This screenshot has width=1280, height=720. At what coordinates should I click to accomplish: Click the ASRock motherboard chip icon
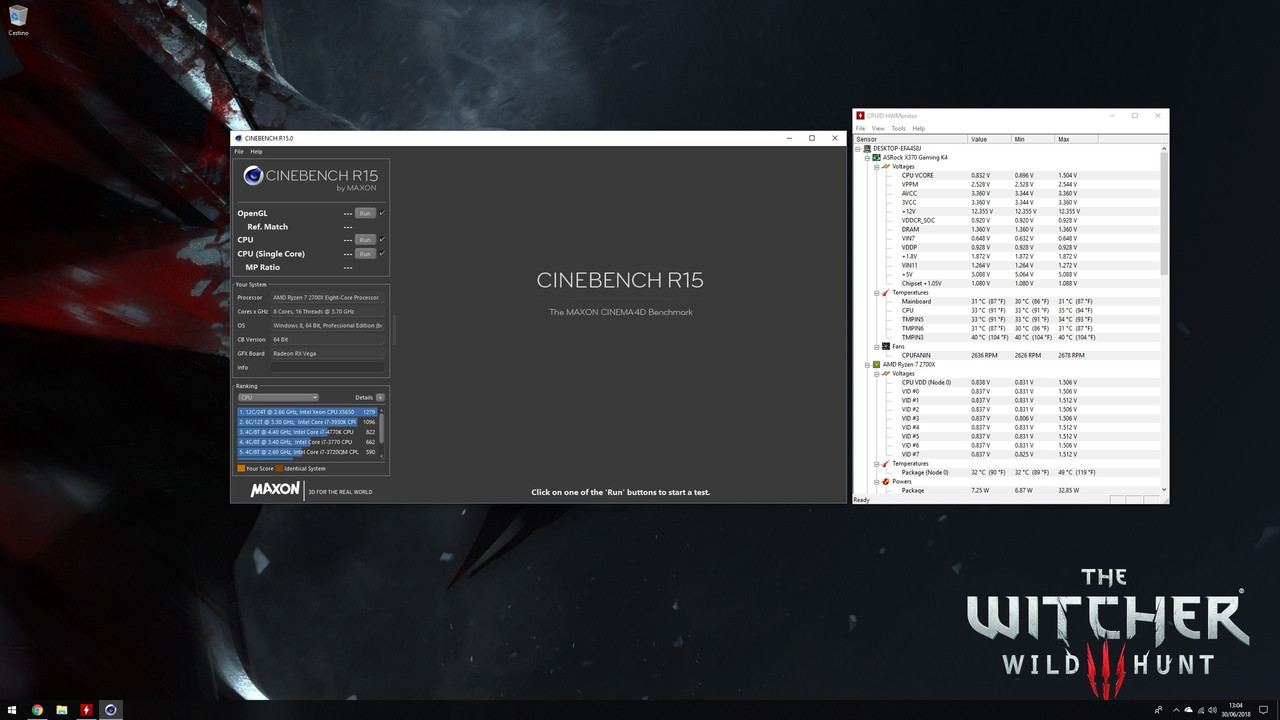click(x=877, y=157)
